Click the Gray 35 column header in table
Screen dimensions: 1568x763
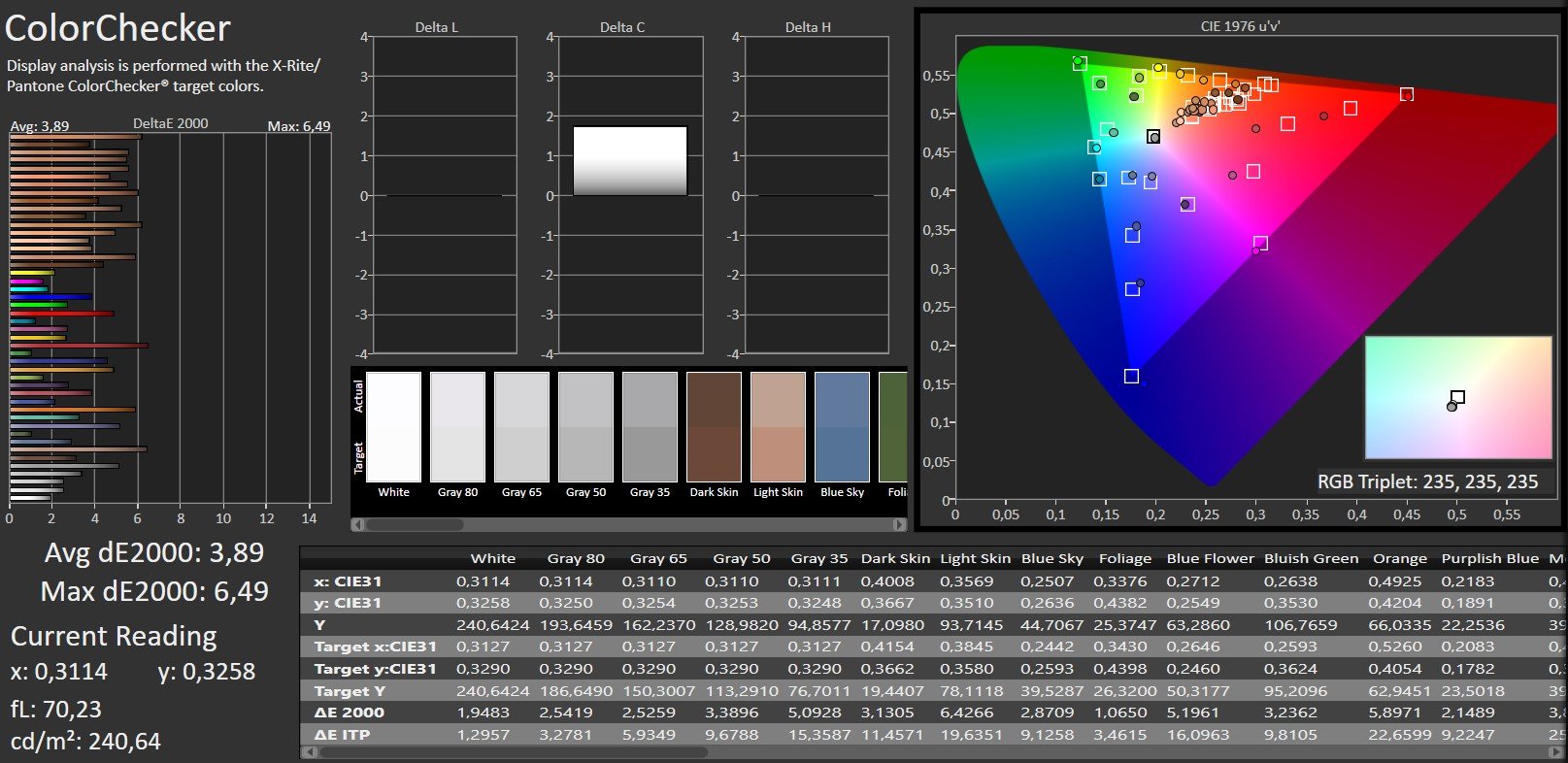(818, 558)
